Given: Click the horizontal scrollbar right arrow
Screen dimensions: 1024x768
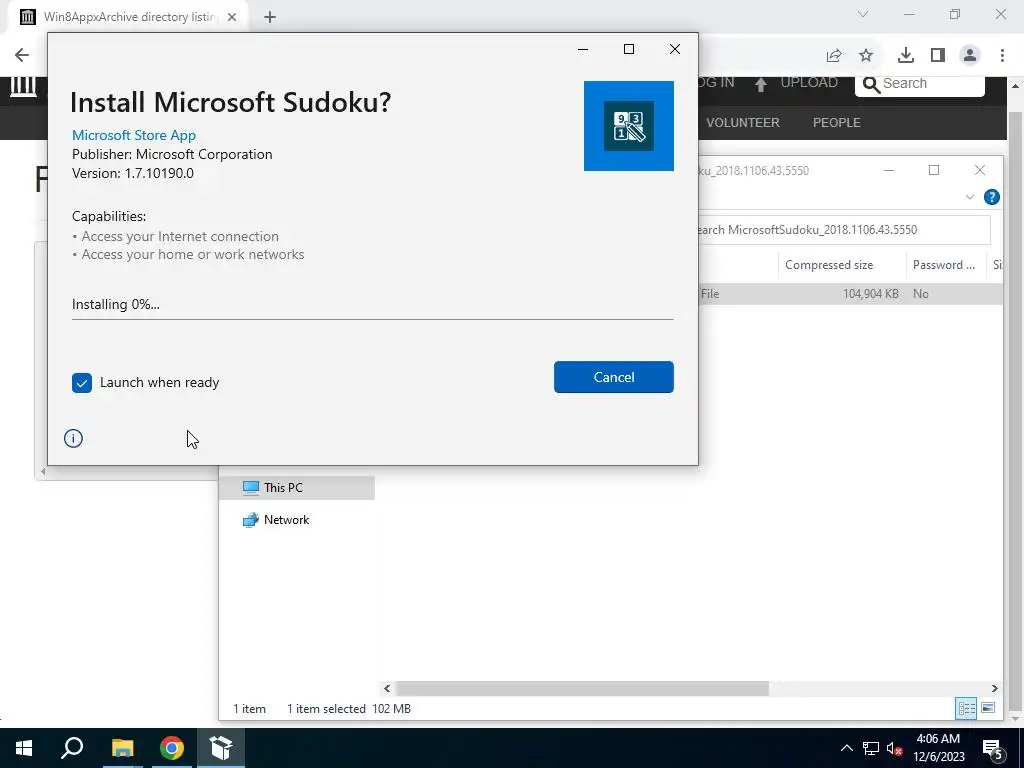Looking at the screenshot, I should 995,688.
